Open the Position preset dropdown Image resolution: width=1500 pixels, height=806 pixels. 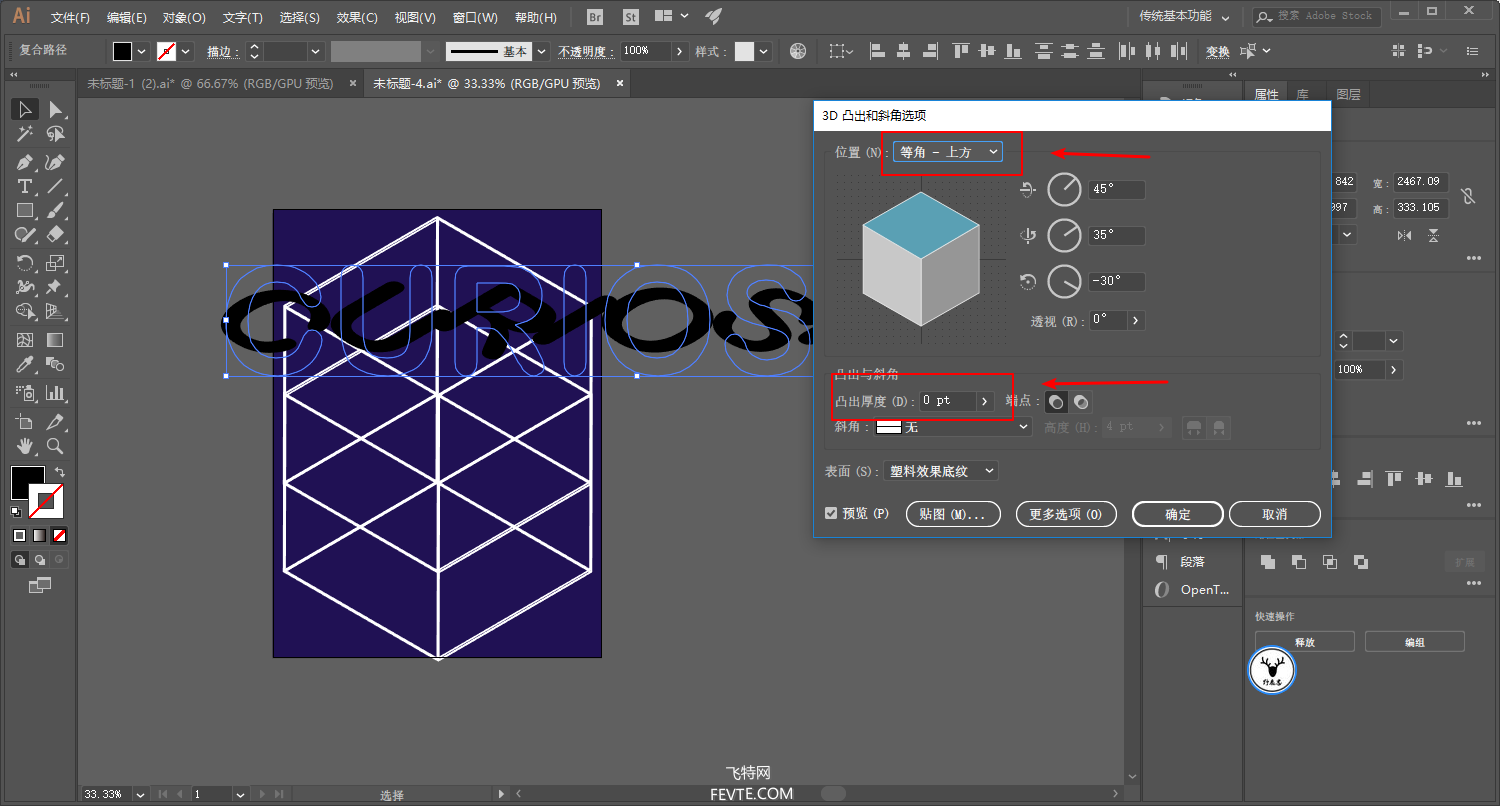coord(948,152)
